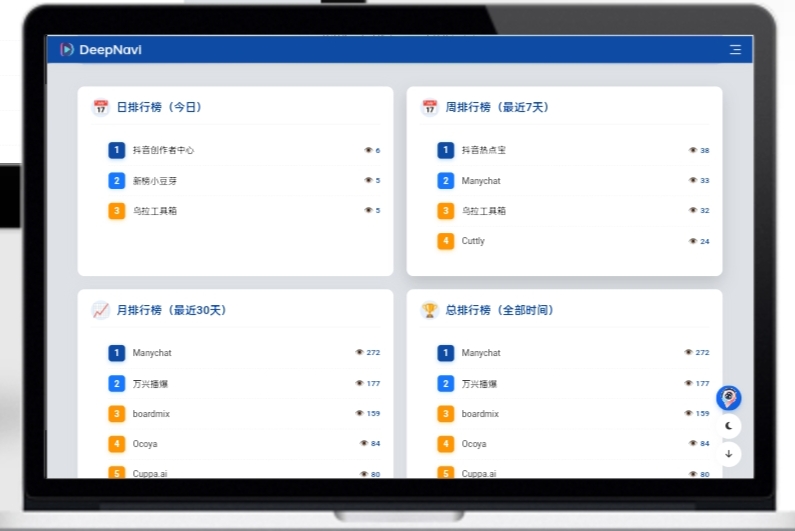The width and height of the screenshot is (795, 531).
Task: Click the eye icon for monthly boardmix
Action: pyautogui.click(x=359, y=413)
